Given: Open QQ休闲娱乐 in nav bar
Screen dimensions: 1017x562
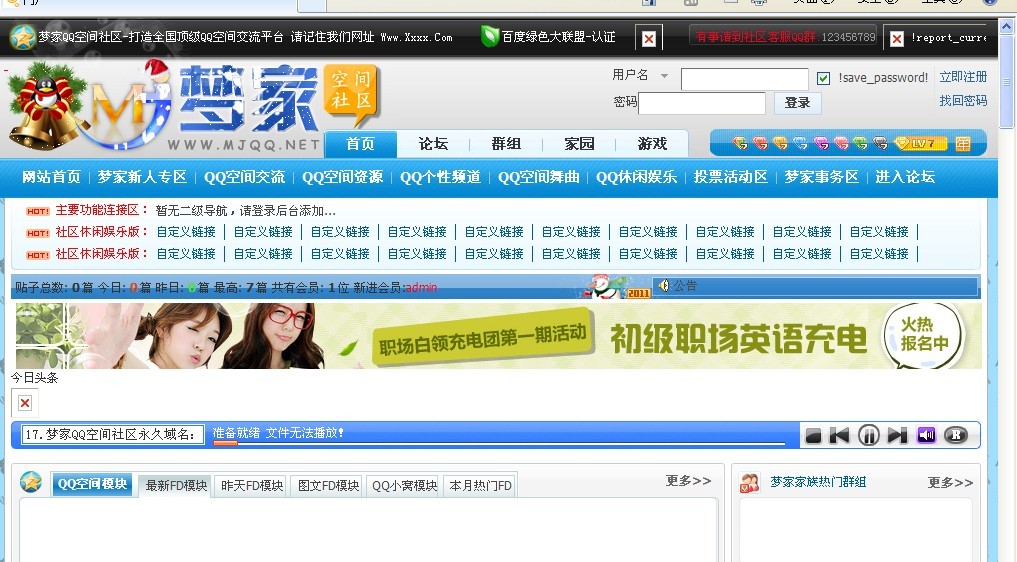Looking at the screenshot, I should coord(636,177).
